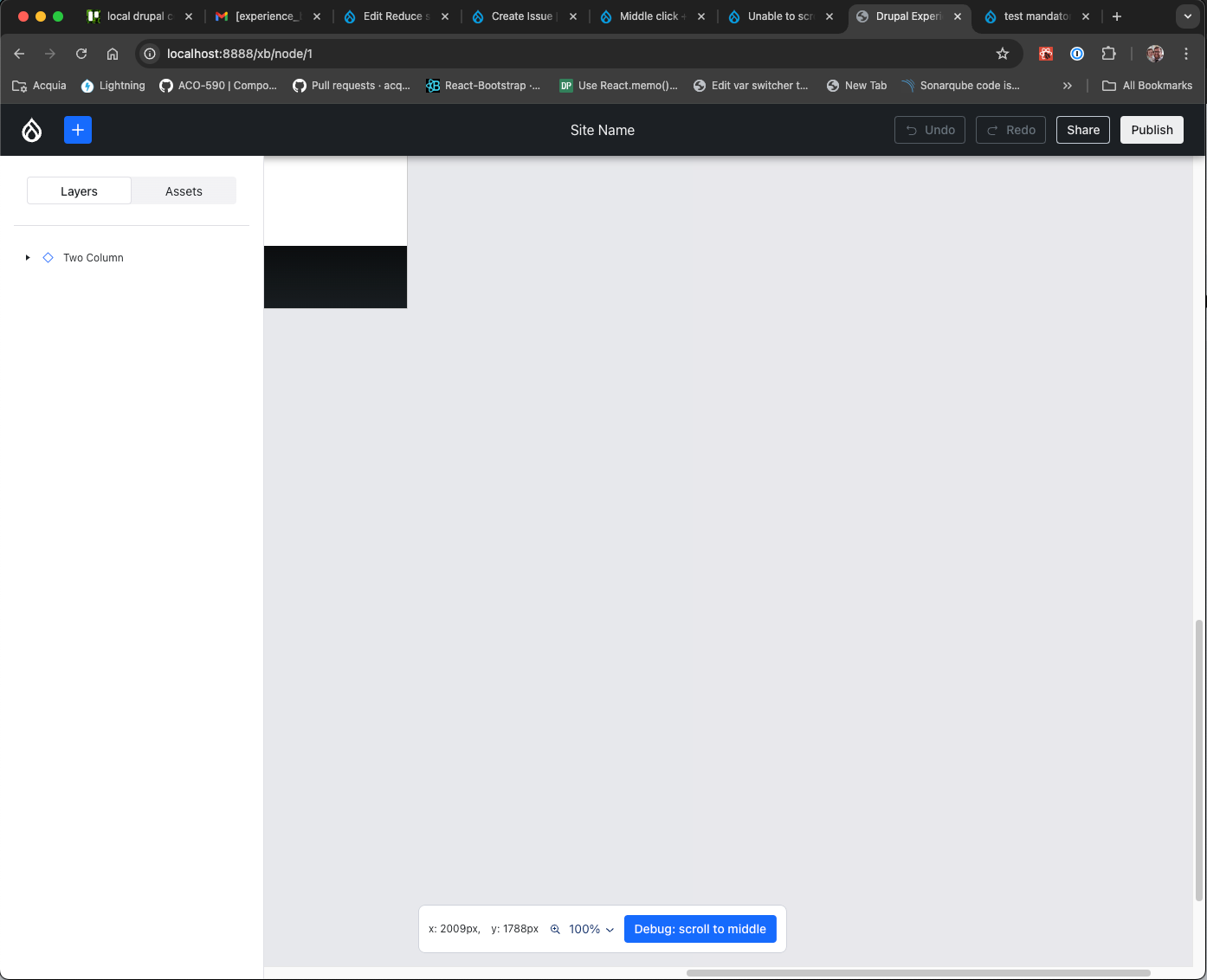Open the Lightning bookmark
The height and width of the screenshot is (980, 1207).
point(112,85)
